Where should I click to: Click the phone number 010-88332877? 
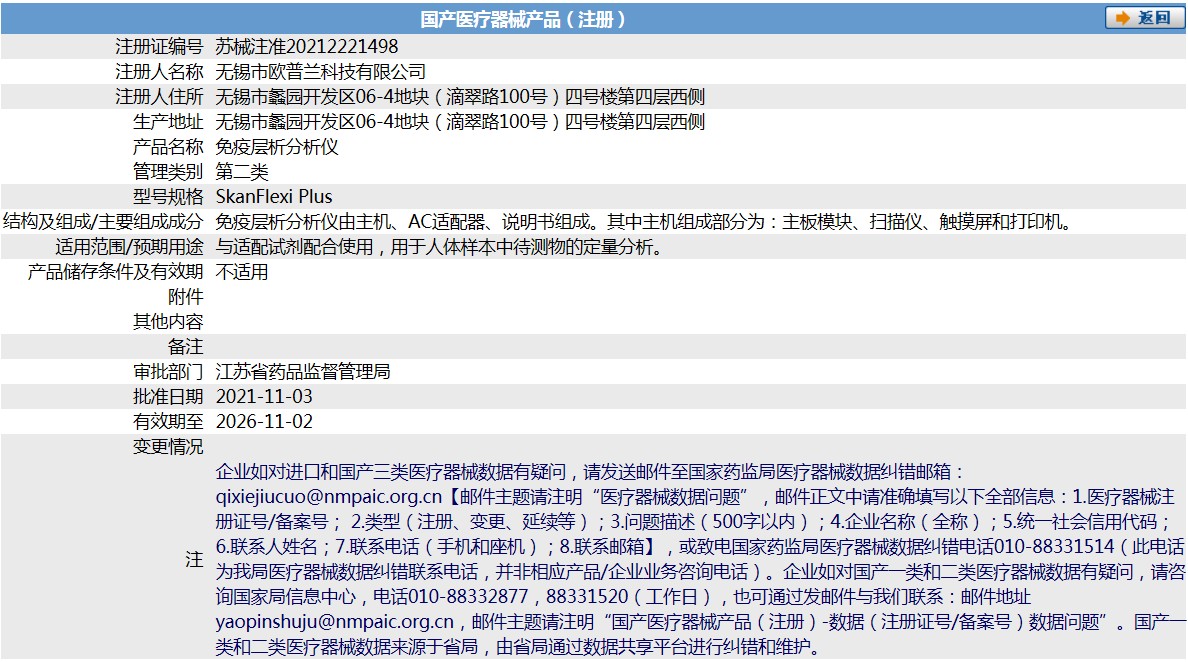tap(468, 597)
